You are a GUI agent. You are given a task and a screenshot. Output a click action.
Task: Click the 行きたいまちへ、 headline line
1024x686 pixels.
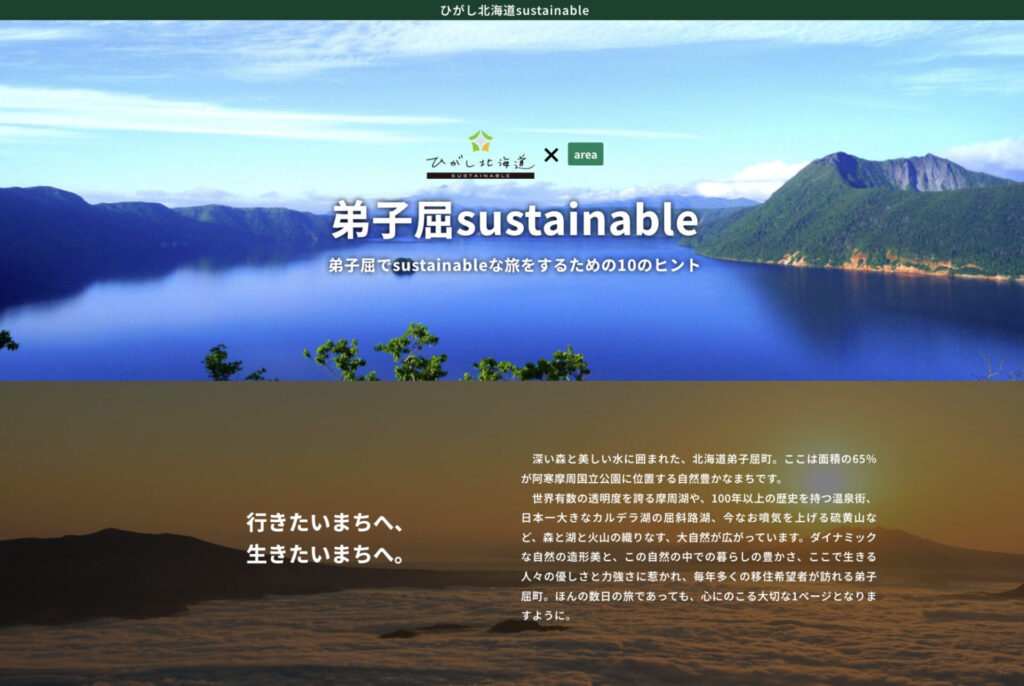(x=325, y=523)
